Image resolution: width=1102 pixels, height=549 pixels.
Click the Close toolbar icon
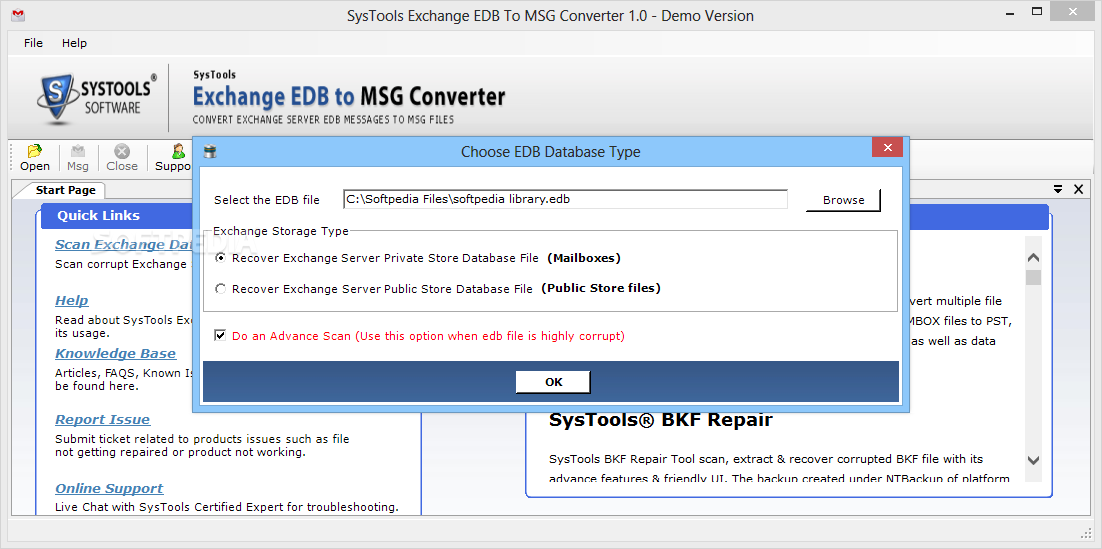point(122,157)
